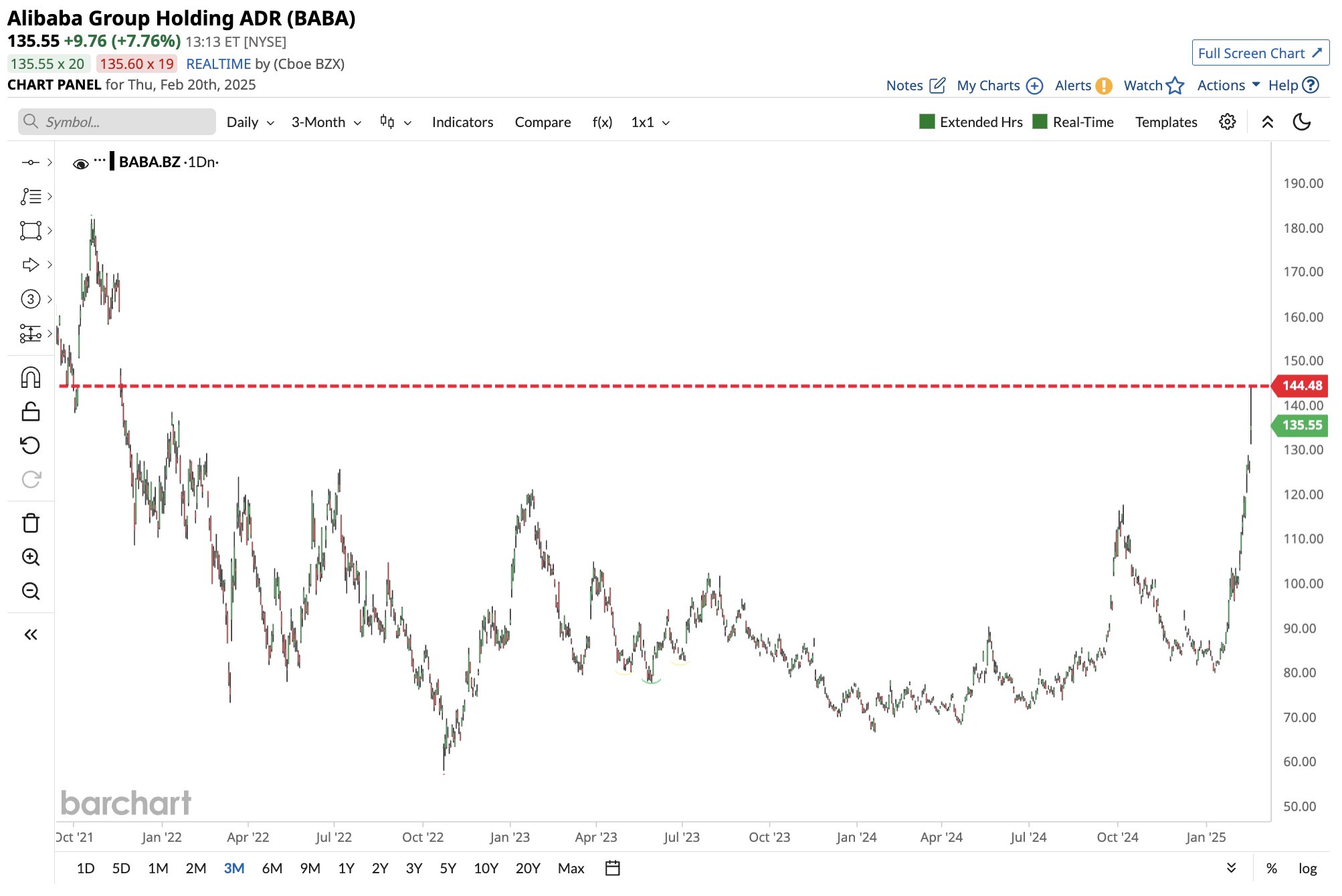The image size is (1342, 896).
Task: Collapse the chart toolbar upward
Action: (x=1267, y=122)
